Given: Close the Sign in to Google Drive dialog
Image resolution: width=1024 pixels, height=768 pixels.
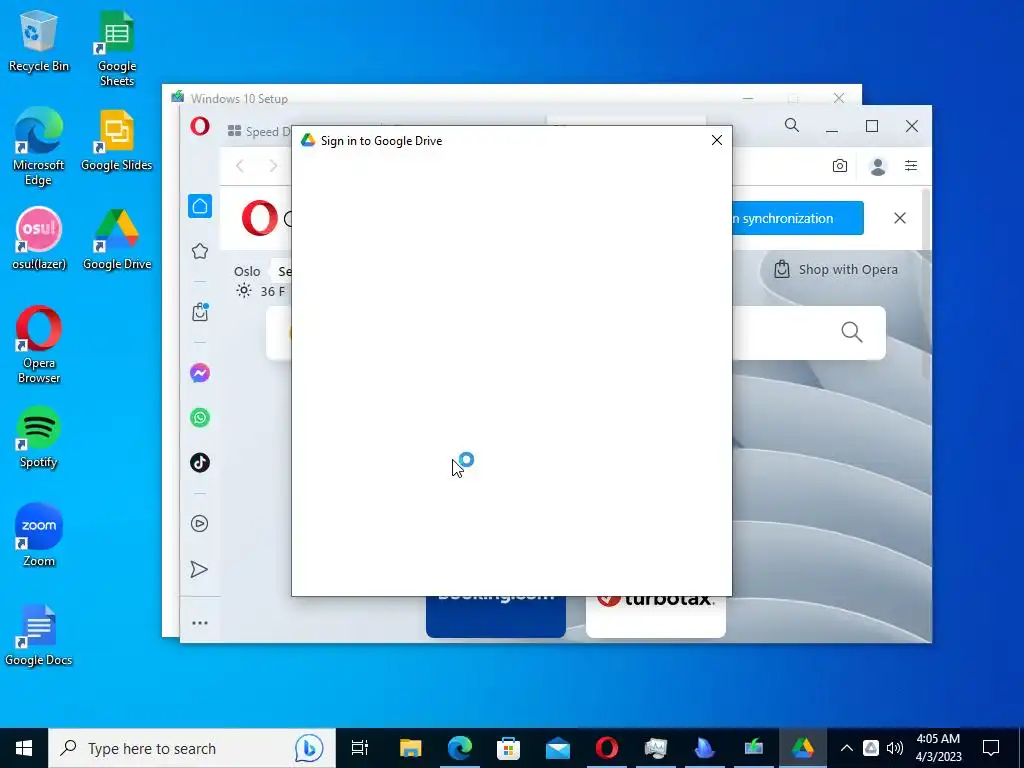Looking at the screenshot, I should click(716, 140).
